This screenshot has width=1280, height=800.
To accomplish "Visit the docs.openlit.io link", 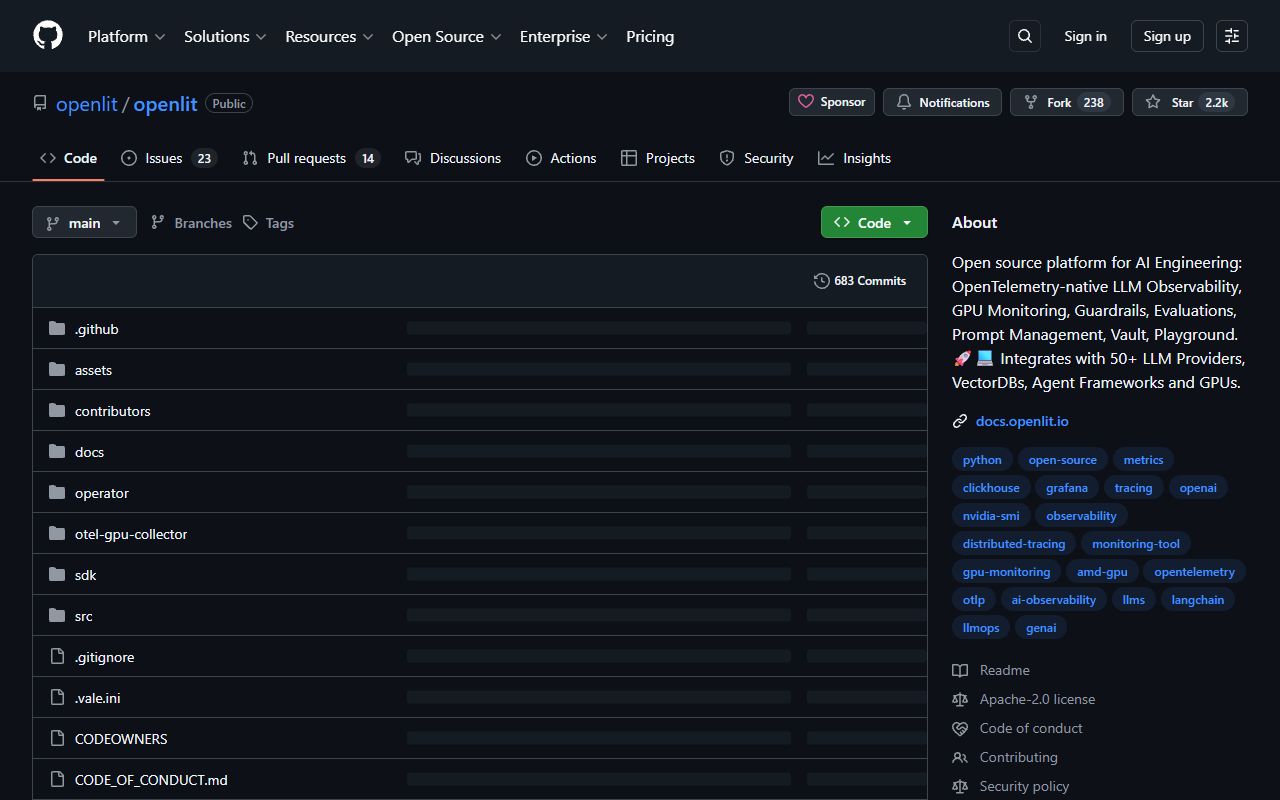I will pyautogui.click(x=1021, y=420).
